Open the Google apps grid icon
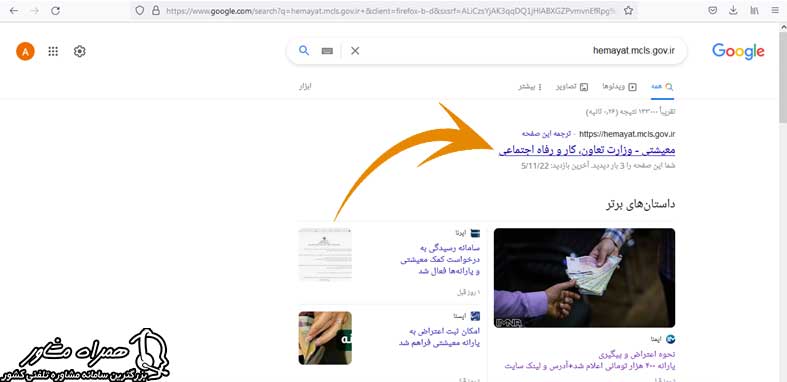 [x=53, y=51]
